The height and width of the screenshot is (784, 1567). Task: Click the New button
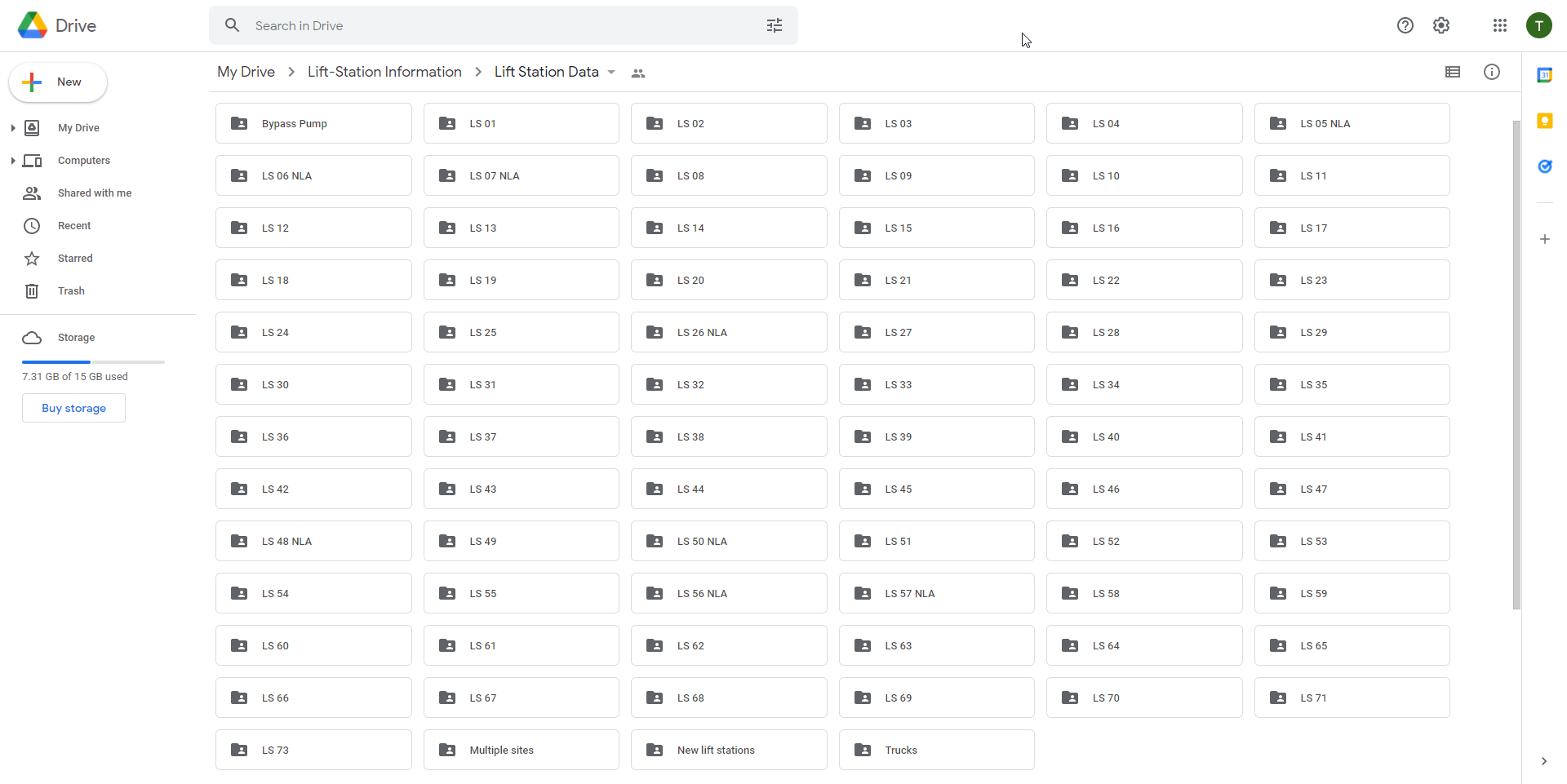click(x=58, y=82)
